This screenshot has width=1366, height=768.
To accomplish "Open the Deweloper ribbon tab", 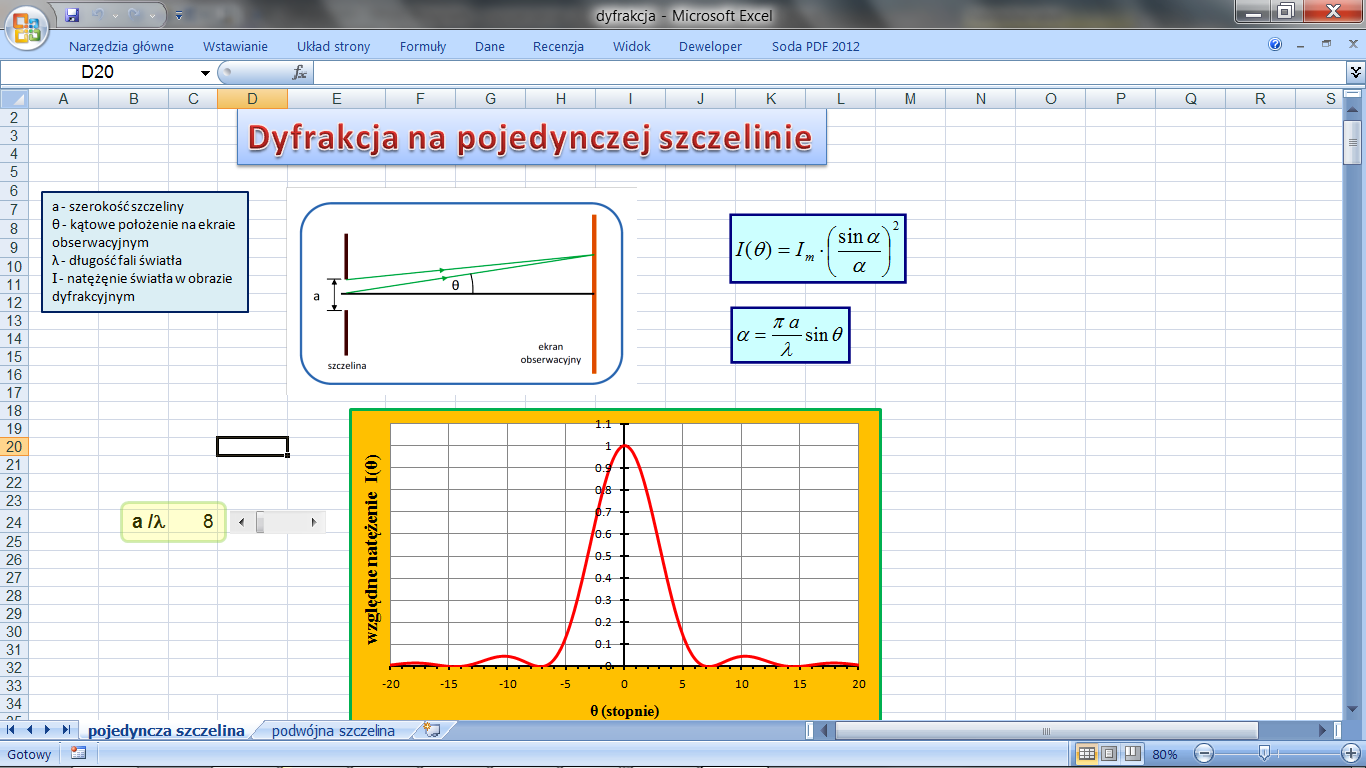I will (x=710, y=46).
